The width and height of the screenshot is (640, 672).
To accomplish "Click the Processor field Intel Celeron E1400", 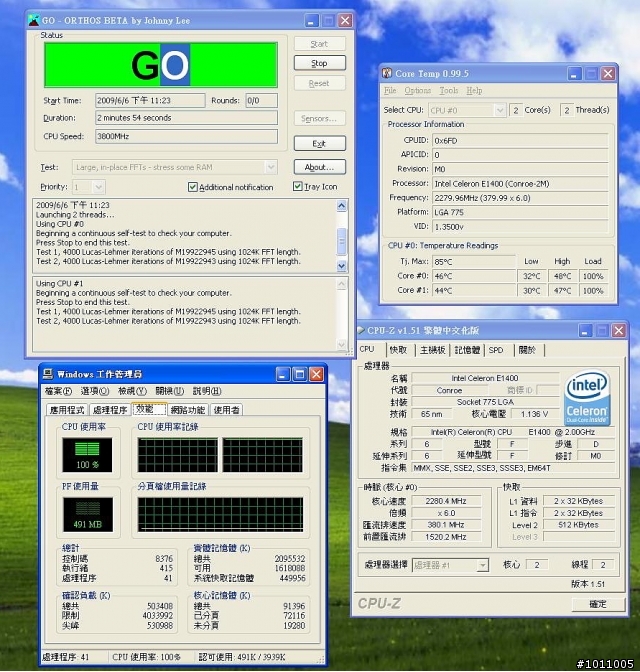I will tap(520, 183).
